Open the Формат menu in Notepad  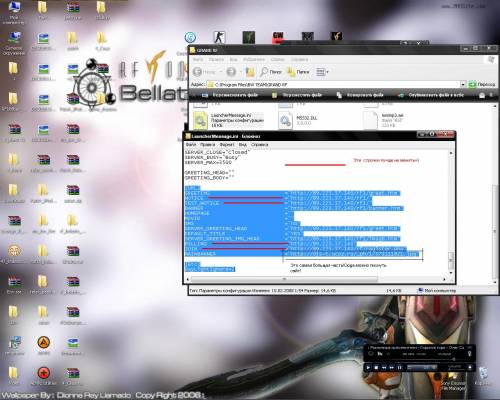(x=227, y=145)
